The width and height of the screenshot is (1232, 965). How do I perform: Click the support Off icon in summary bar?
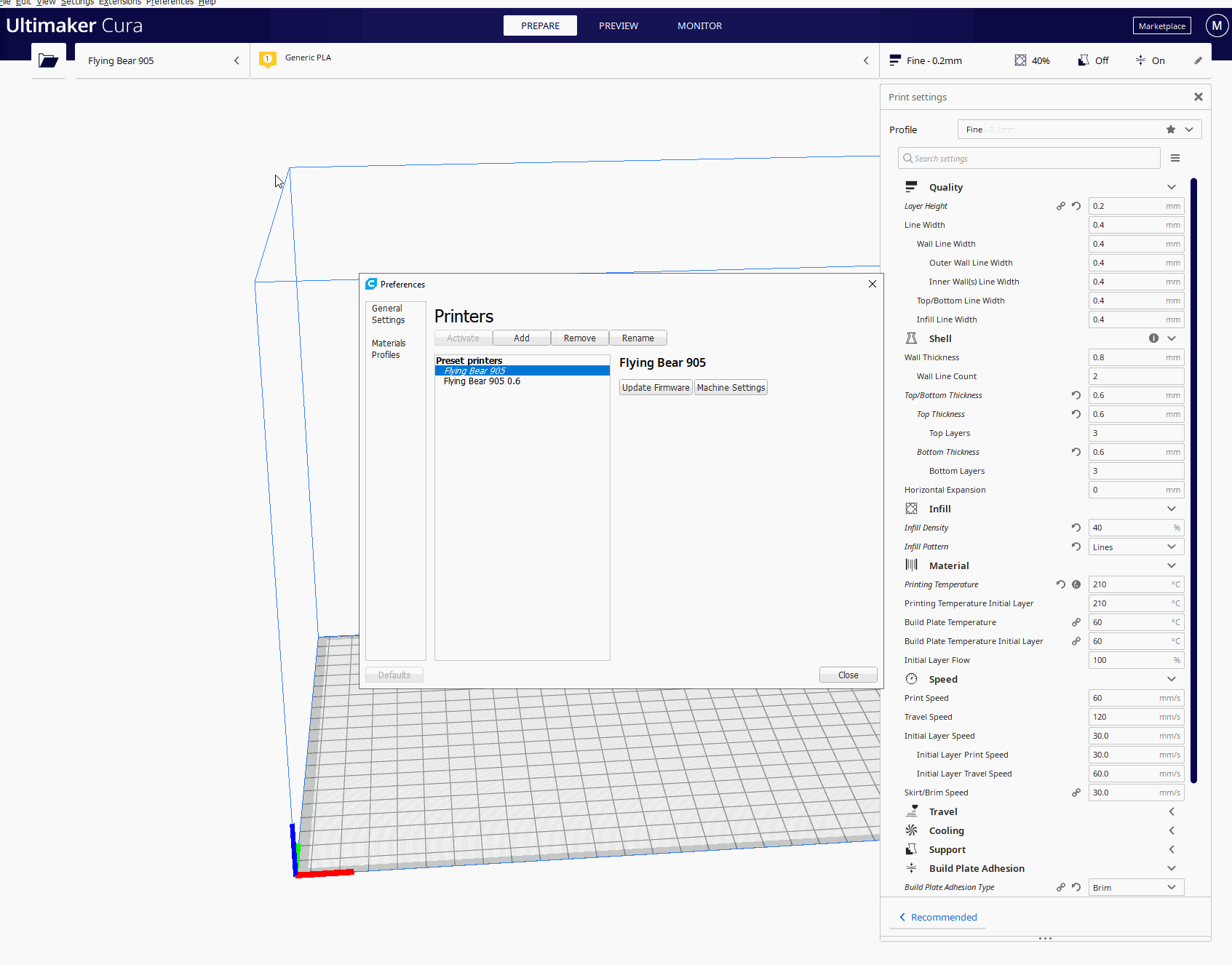(1084, 60)
